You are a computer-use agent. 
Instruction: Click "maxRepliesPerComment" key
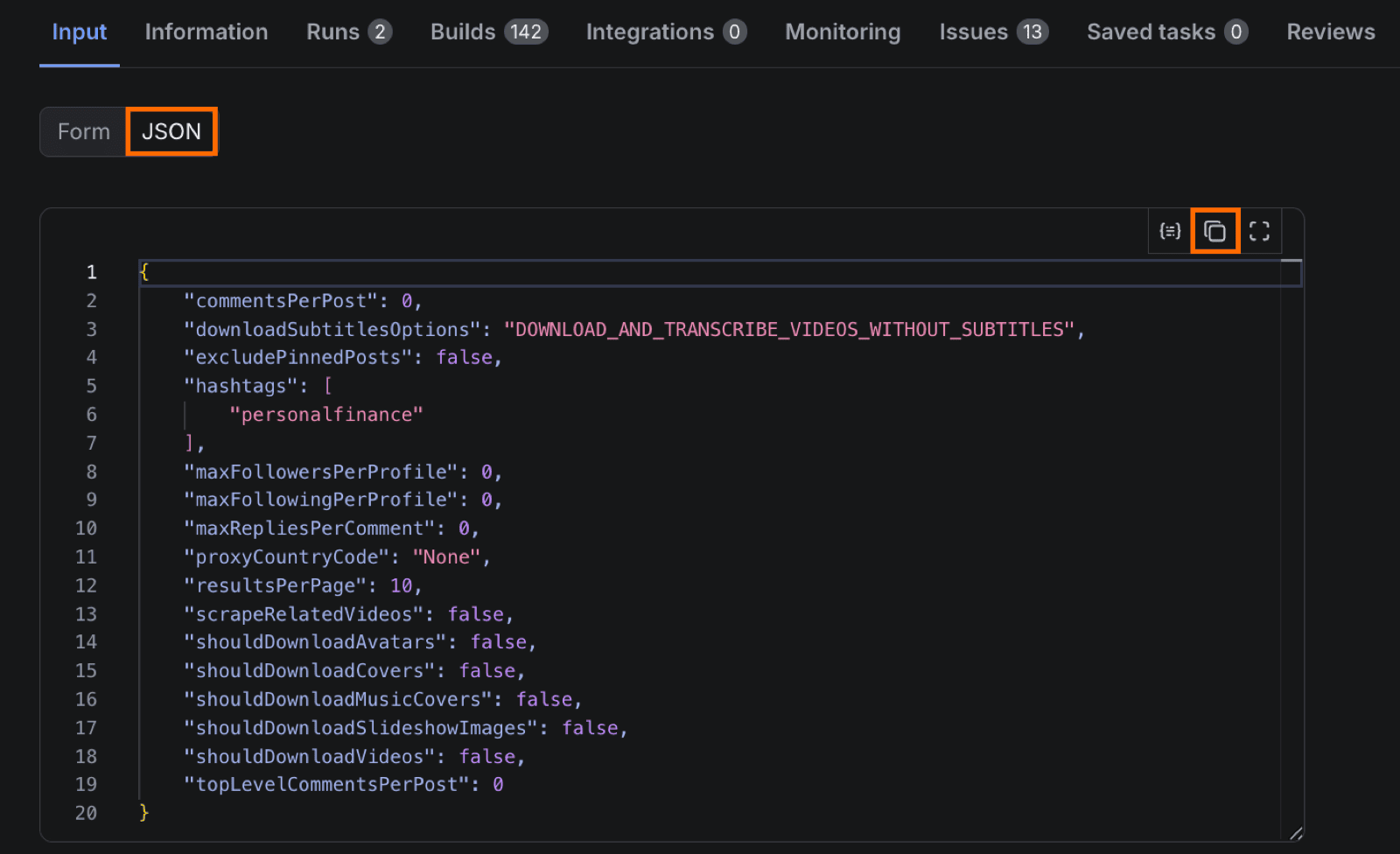coord(310,528)
